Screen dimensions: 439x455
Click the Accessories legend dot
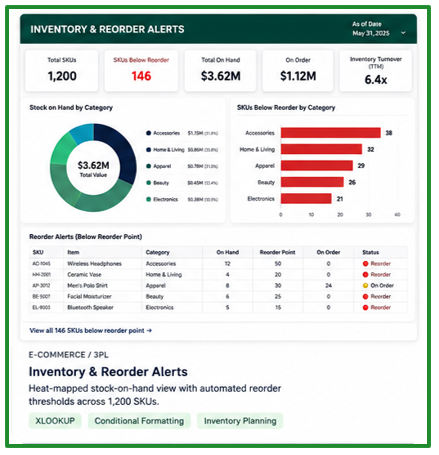click(x=149, y=133)
